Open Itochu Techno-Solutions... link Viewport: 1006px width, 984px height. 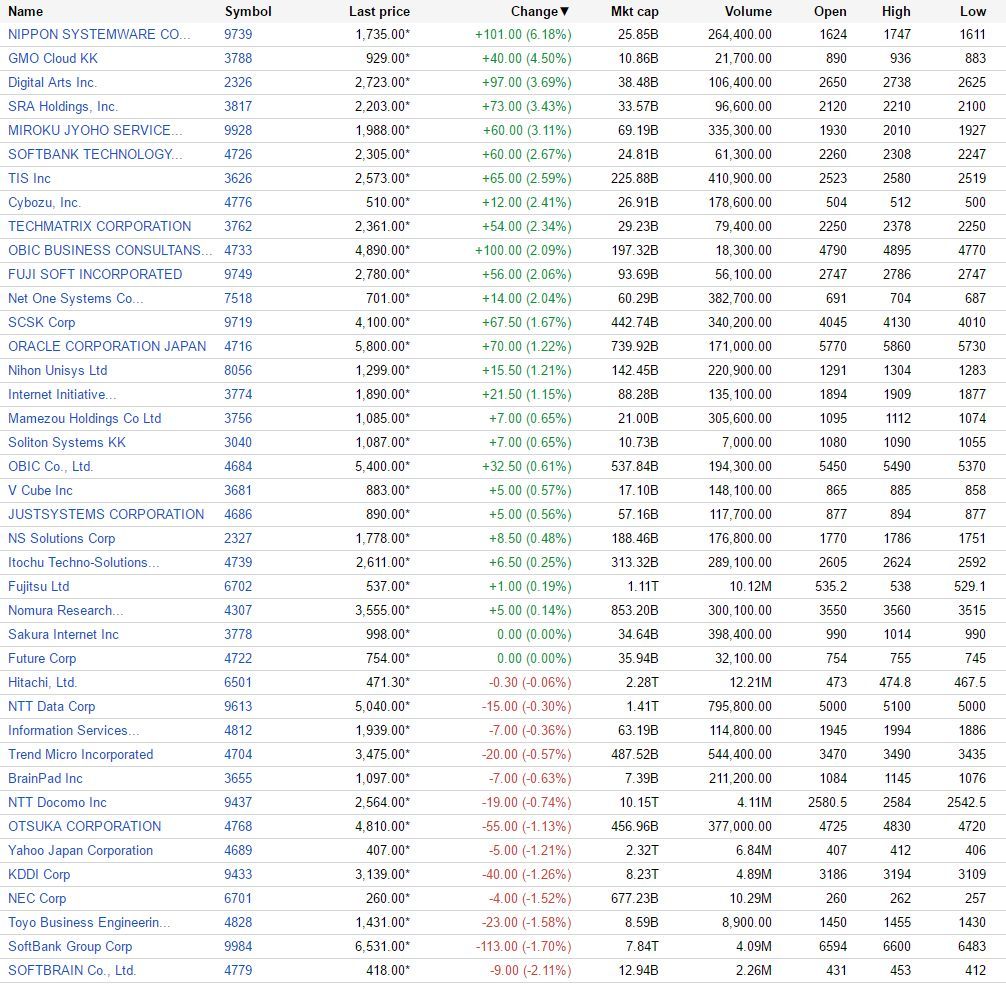(x=84, y=563)
